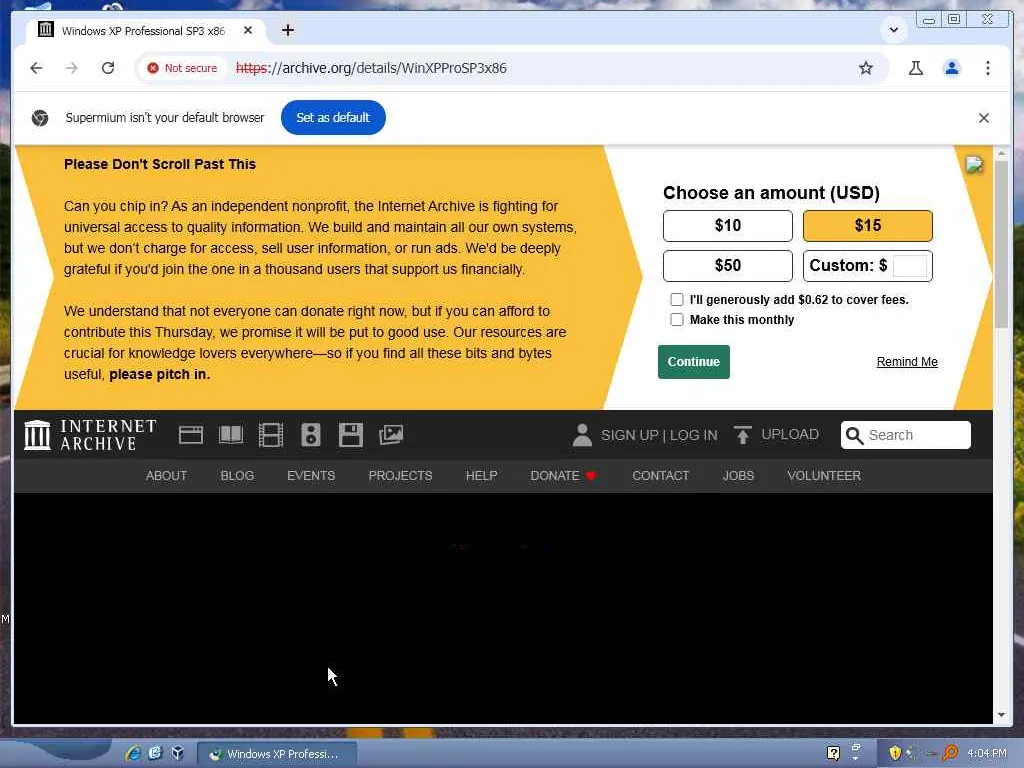Click the scrollbar down arrow
1024x768 pixels.
(x=1001, y=714)
